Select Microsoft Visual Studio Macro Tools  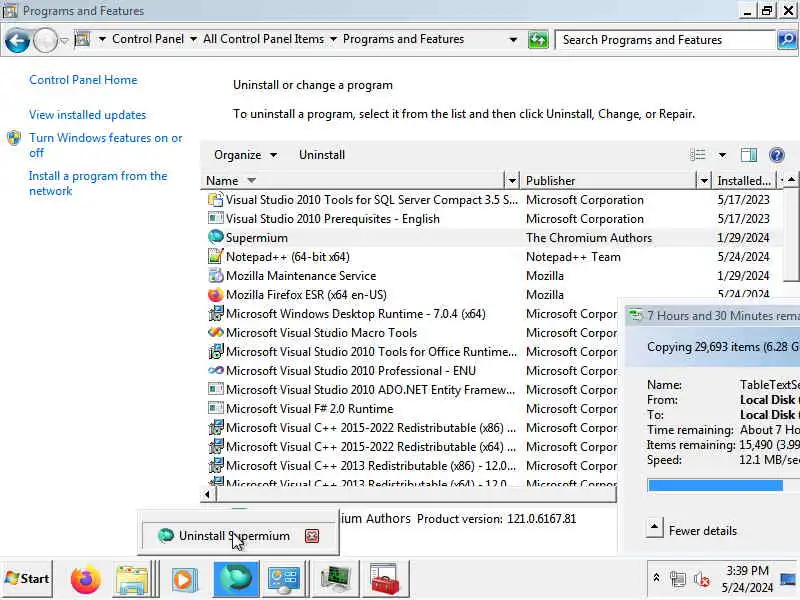pyautogui.click(x=411, y=333)
